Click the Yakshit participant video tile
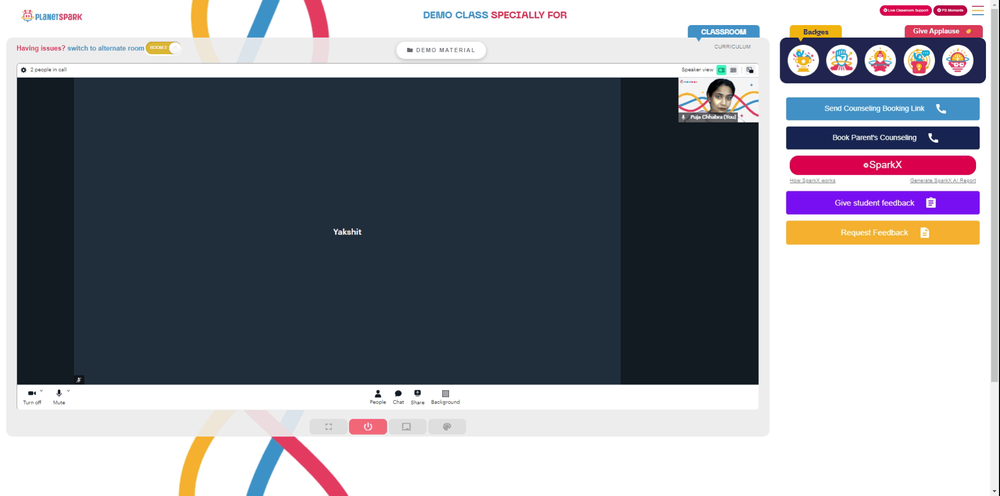Screen dimensions: 1000x496 tap(347, 231)
